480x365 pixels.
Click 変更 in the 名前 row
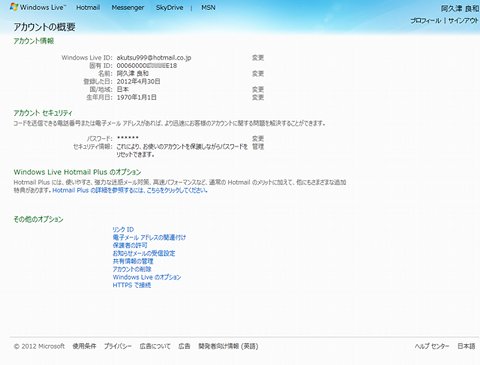pyautogui.click(x=258, y=74)
